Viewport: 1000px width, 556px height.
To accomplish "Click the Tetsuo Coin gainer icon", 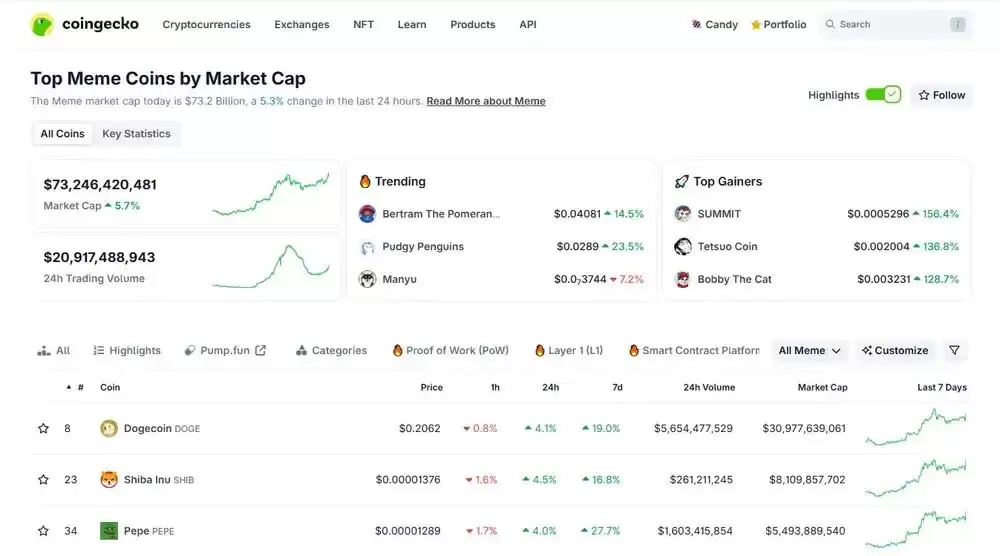I will click(683, 246).
